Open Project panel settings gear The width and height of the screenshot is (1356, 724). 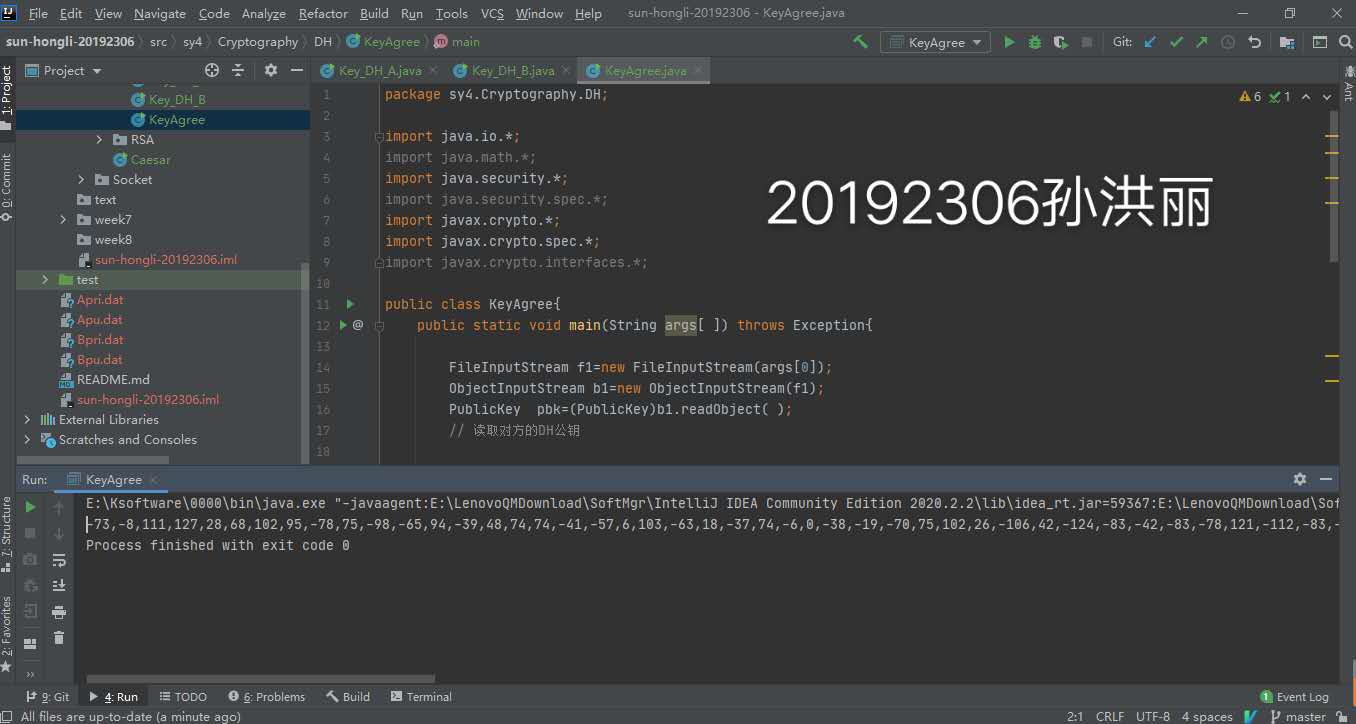271,70
